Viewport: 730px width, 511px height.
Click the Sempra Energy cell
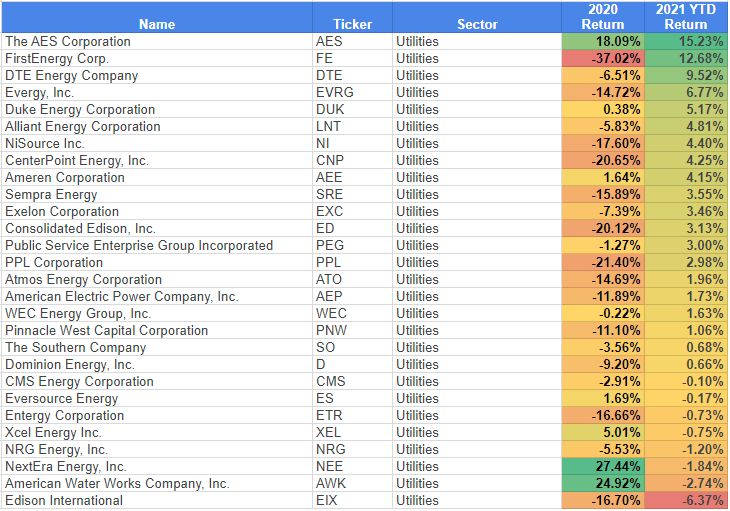coord(157,195)
